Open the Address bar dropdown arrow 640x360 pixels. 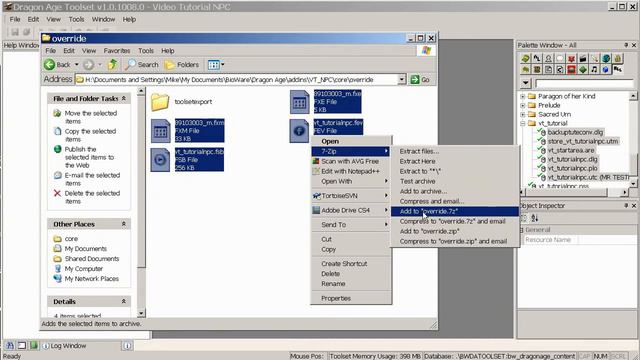coord(402,80)
